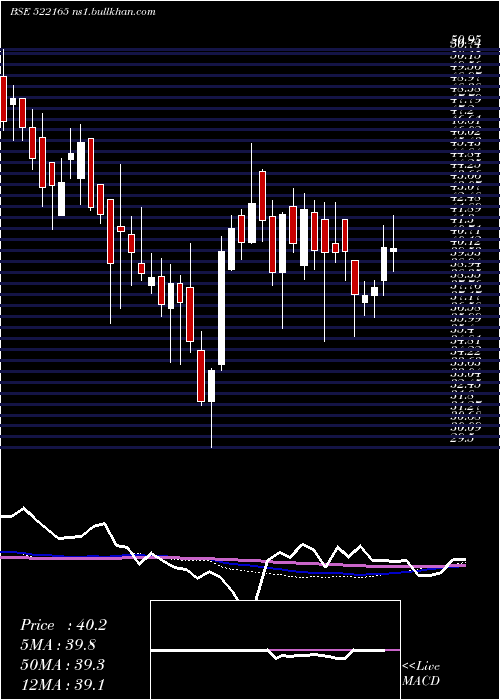The image size is (500, 700).
Task: Click the 'Price : 40.2' readout
Action: tap(63, 625)
